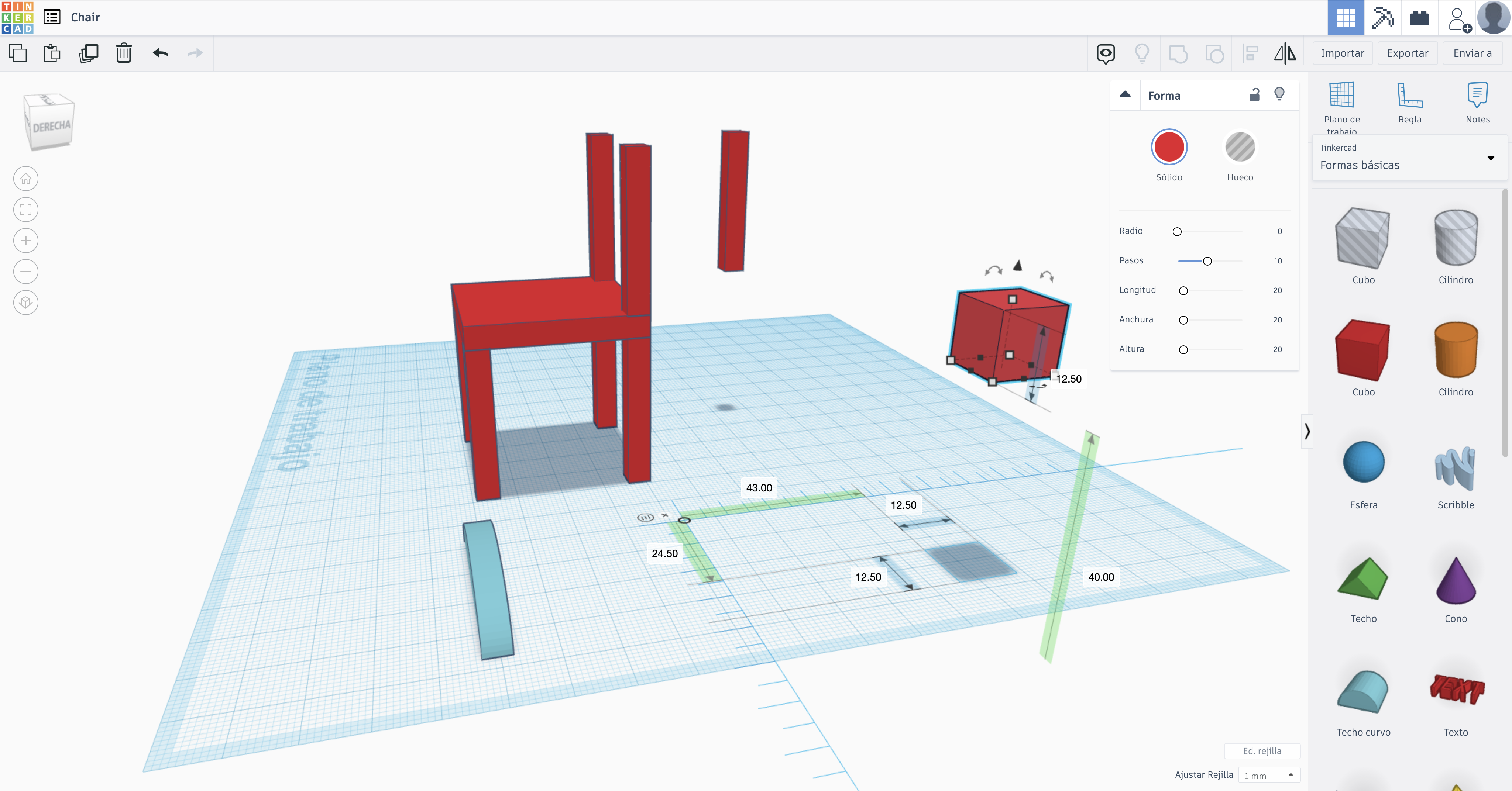Viewport: 1512px width, 791px height.
Task: Click the Ed. rejilla button
Action: 1262,751
